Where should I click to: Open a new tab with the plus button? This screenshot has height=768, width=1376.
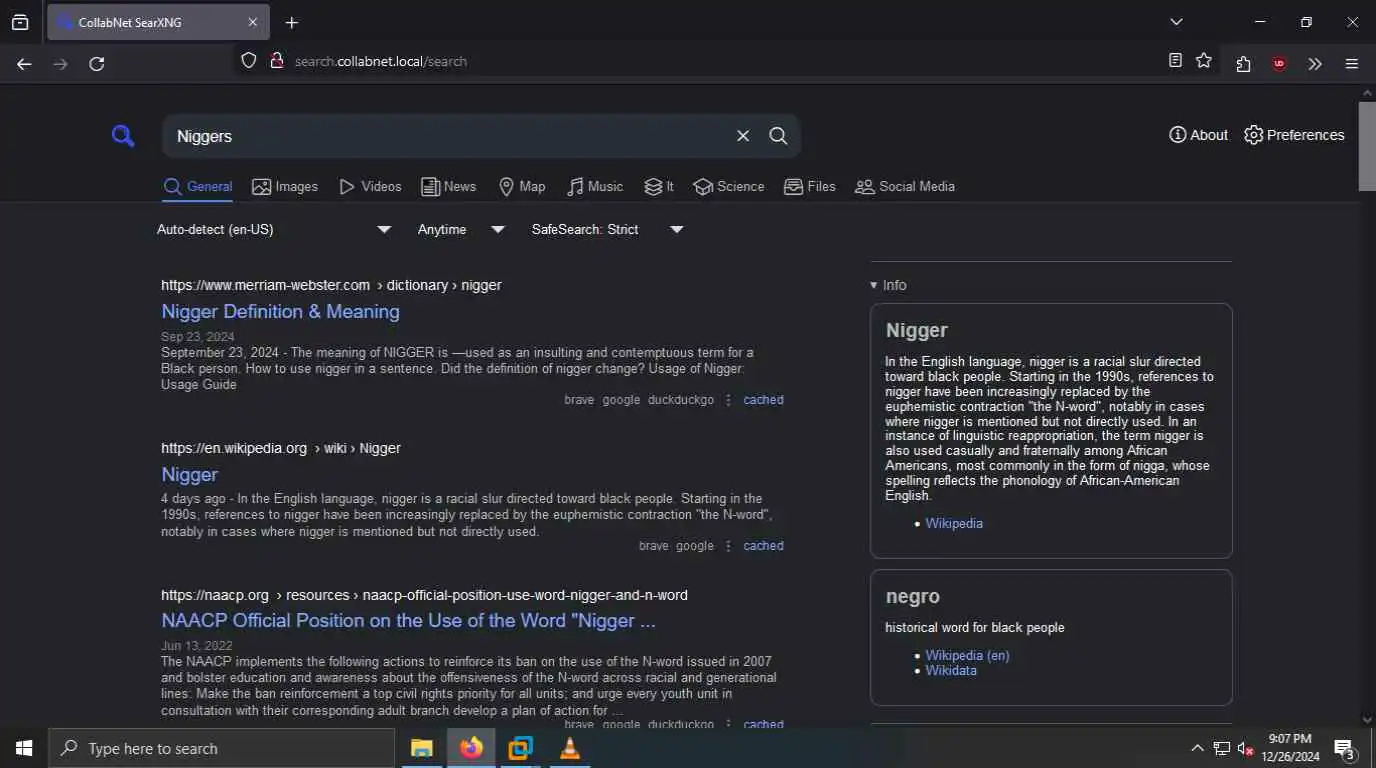[291, 22]
